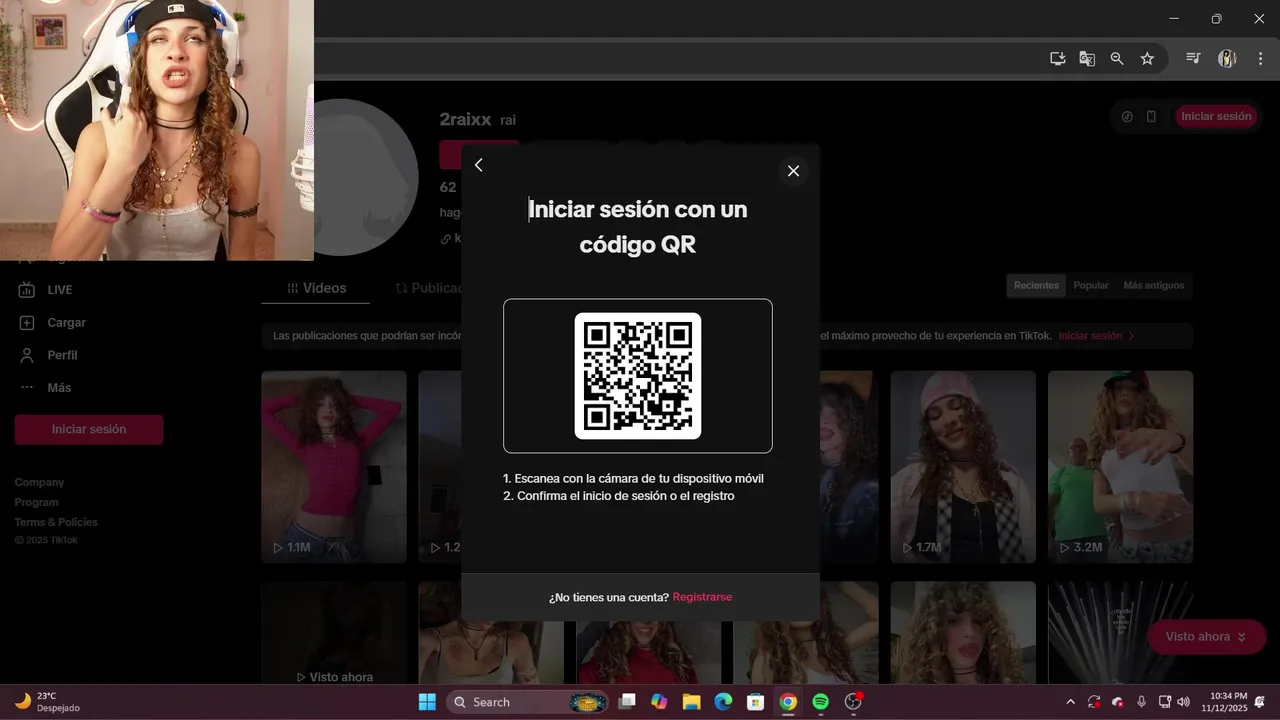Open Spotify from taskbar
This screenshot has height=720, width=1280.
820,702
